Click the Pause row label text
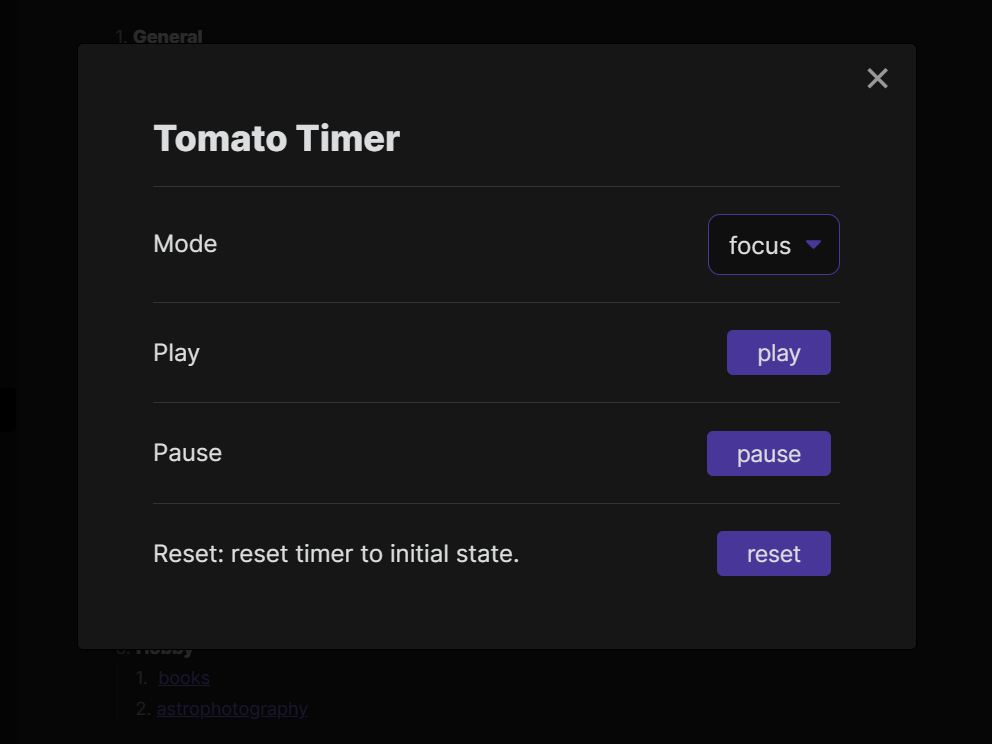 [x=187, y=452]
